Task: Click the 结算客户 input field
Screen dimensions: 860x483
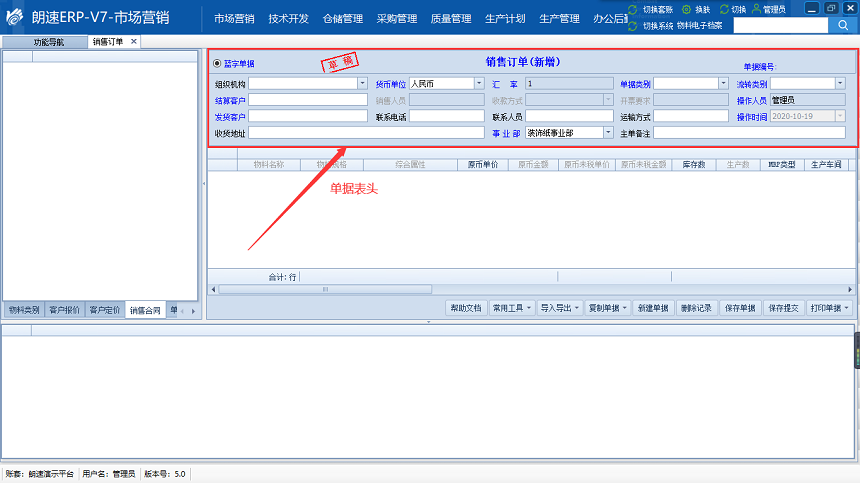Action: pos(308,100)
